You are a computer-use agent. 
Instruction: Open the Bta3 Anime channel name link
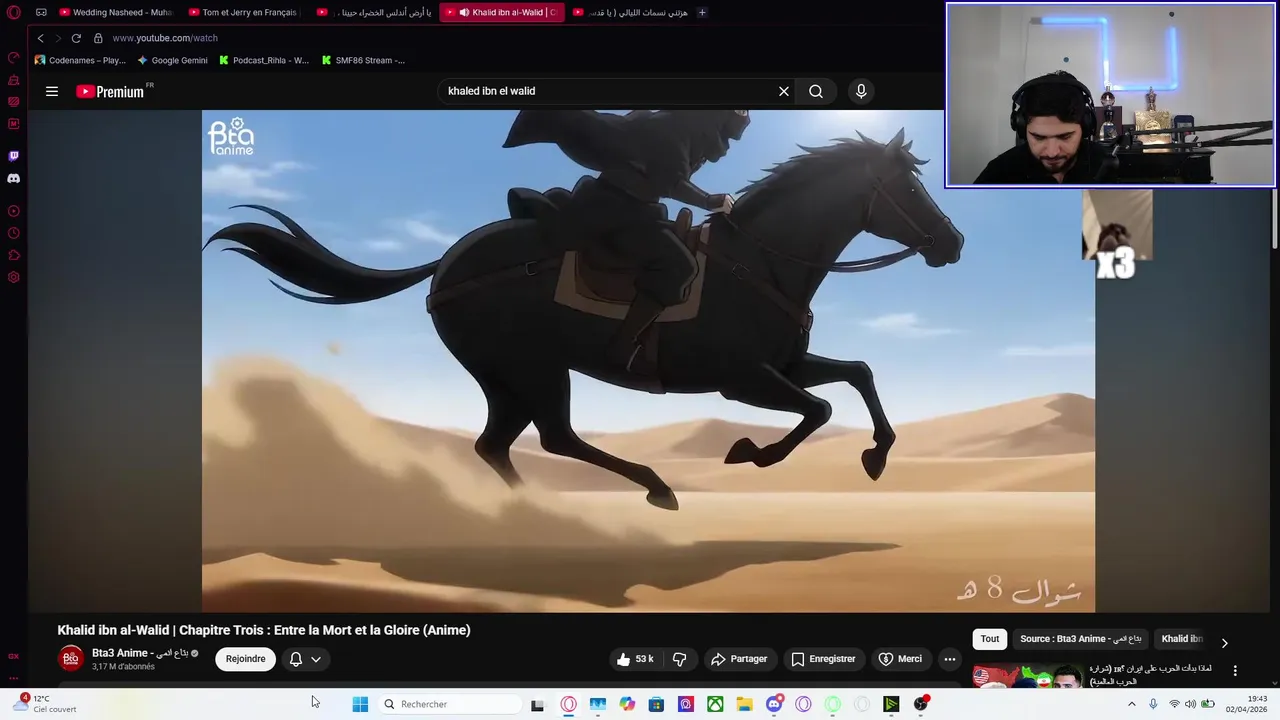pos(139,653)
